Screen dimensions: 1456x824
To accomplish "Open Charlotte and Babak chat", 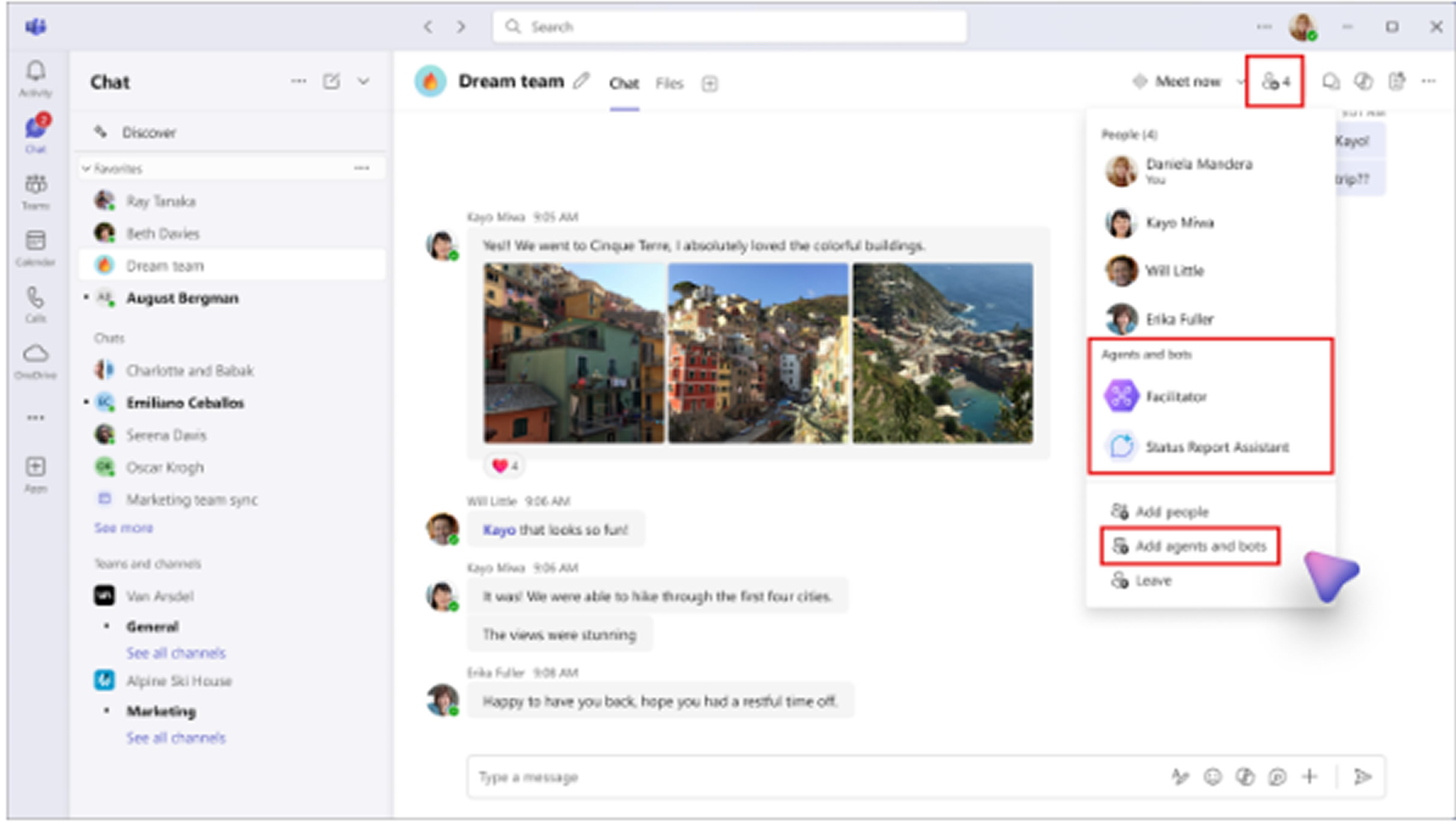I will 232,370.
